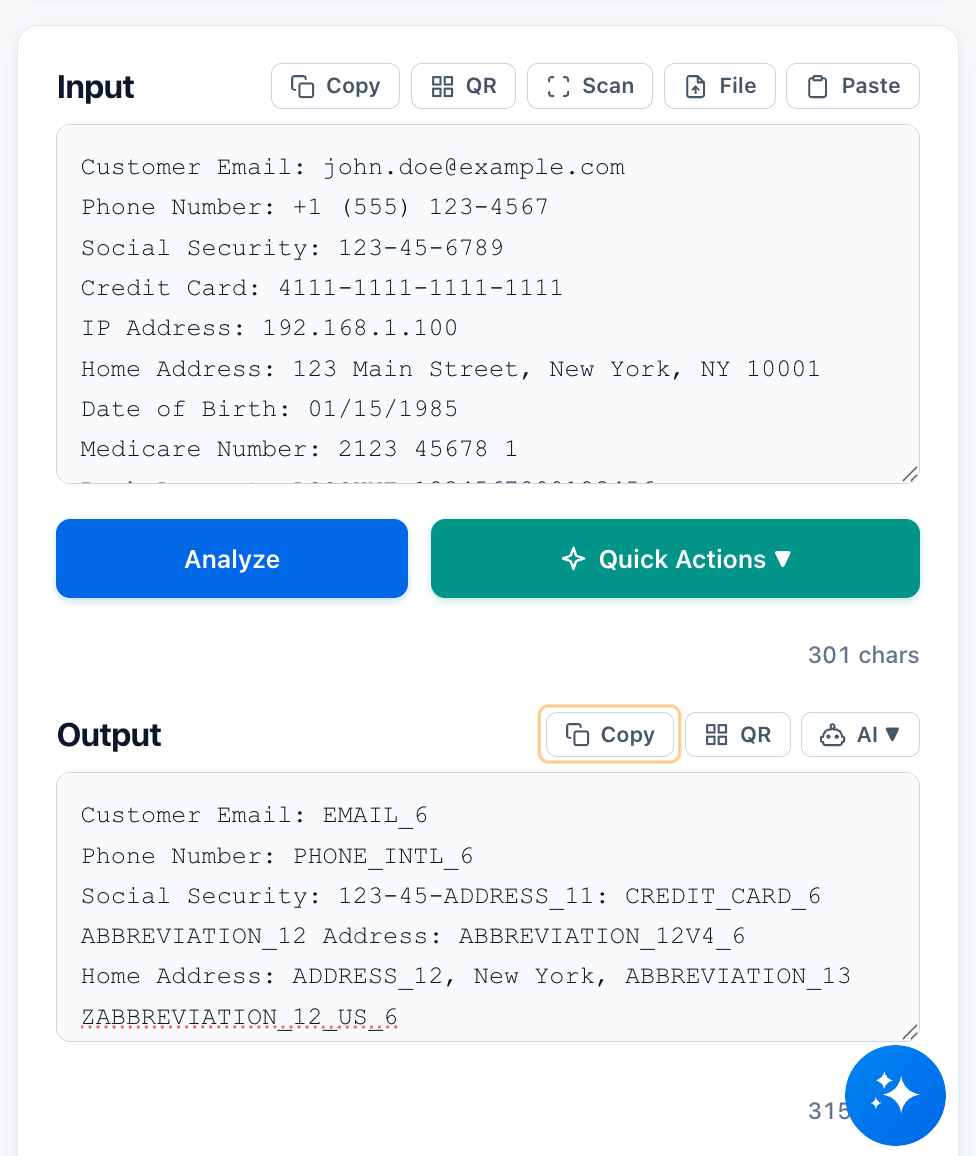Click the copy icon next to Input
Screen dimensions: 976x1156
(x=304, y=86)
